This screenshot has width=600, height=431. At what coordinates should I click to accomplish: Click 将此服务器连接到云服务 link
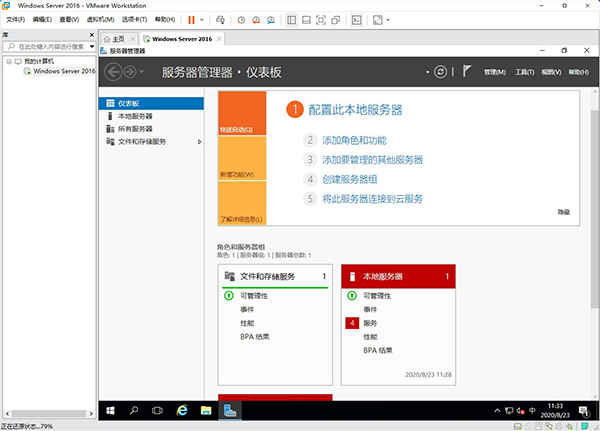[x=372, y=198]
